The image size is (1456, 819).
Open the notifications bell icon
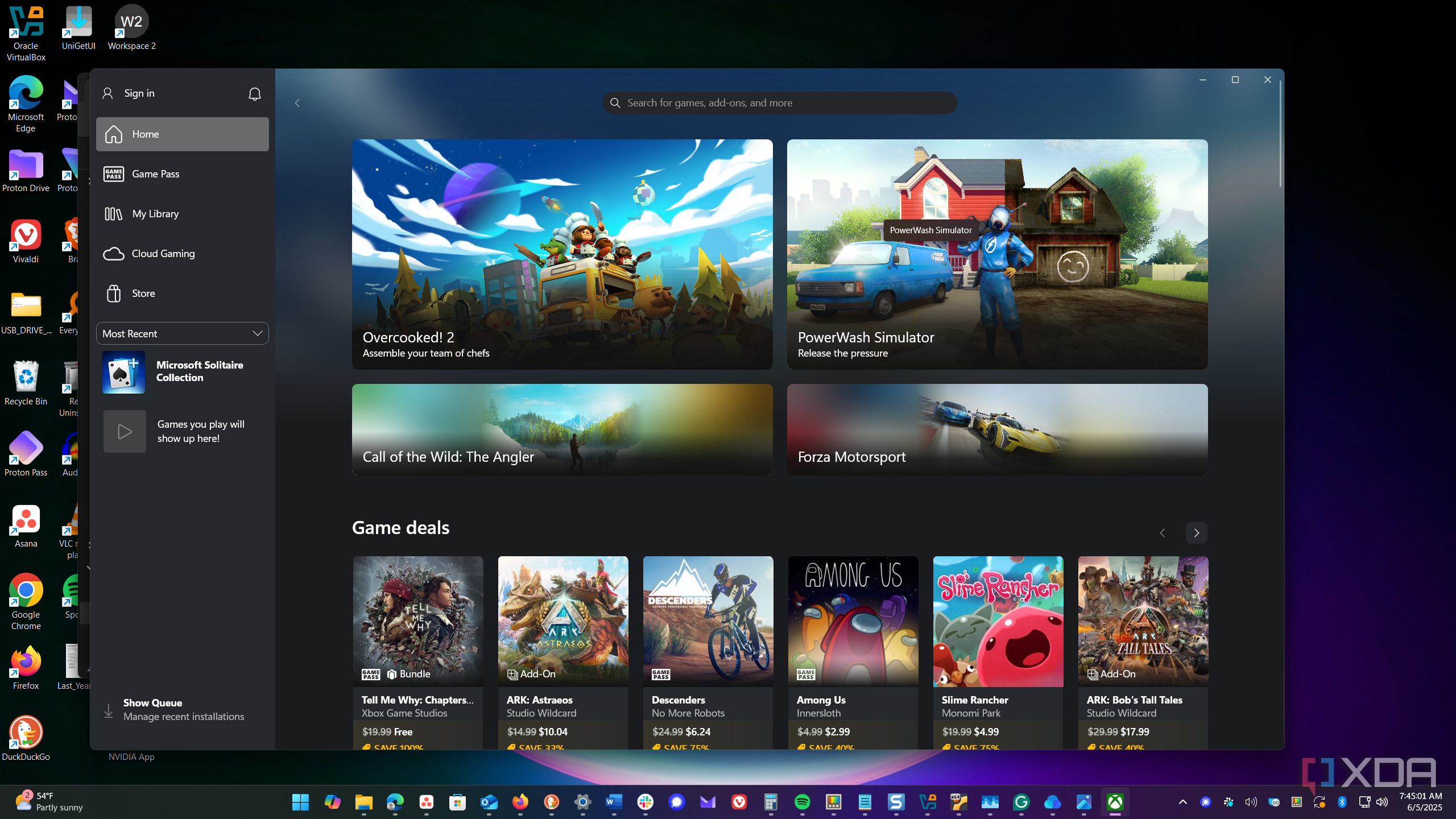(255, 94)
